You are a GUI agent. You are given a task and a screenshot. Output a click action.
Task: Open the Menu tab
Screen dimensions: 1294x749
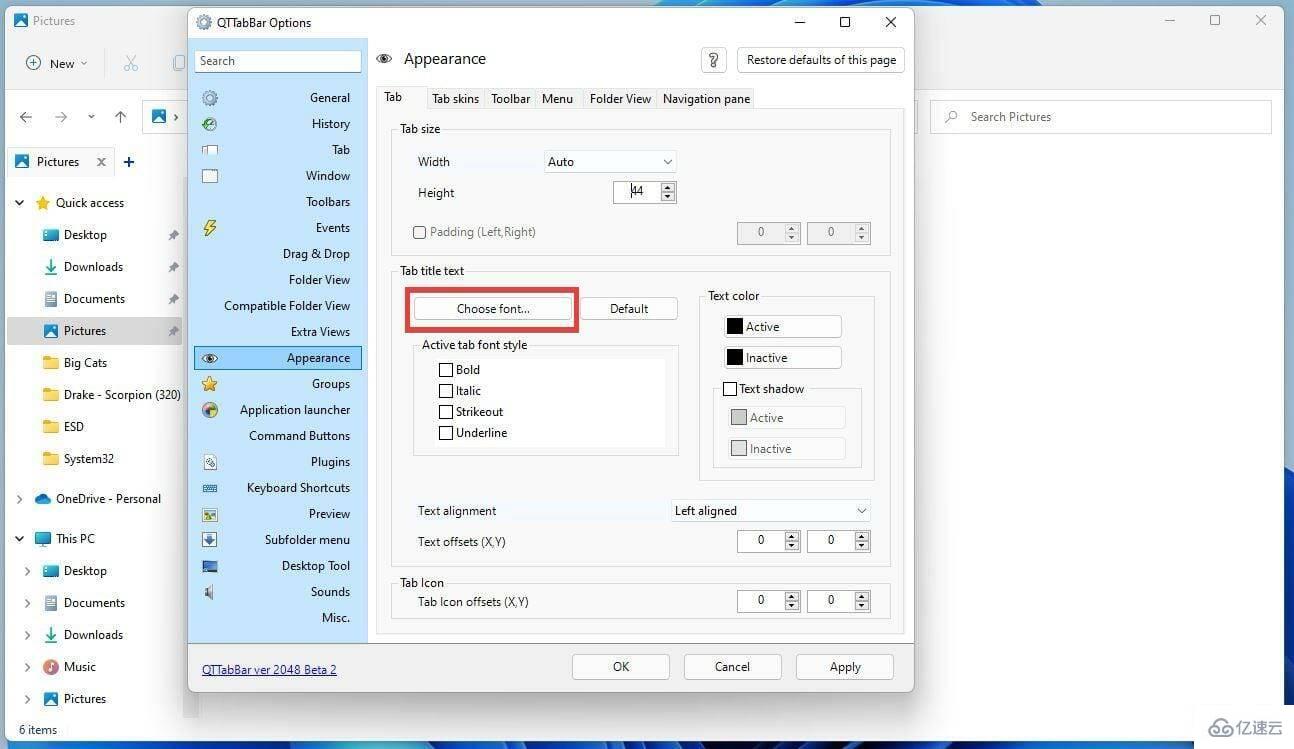557,99
